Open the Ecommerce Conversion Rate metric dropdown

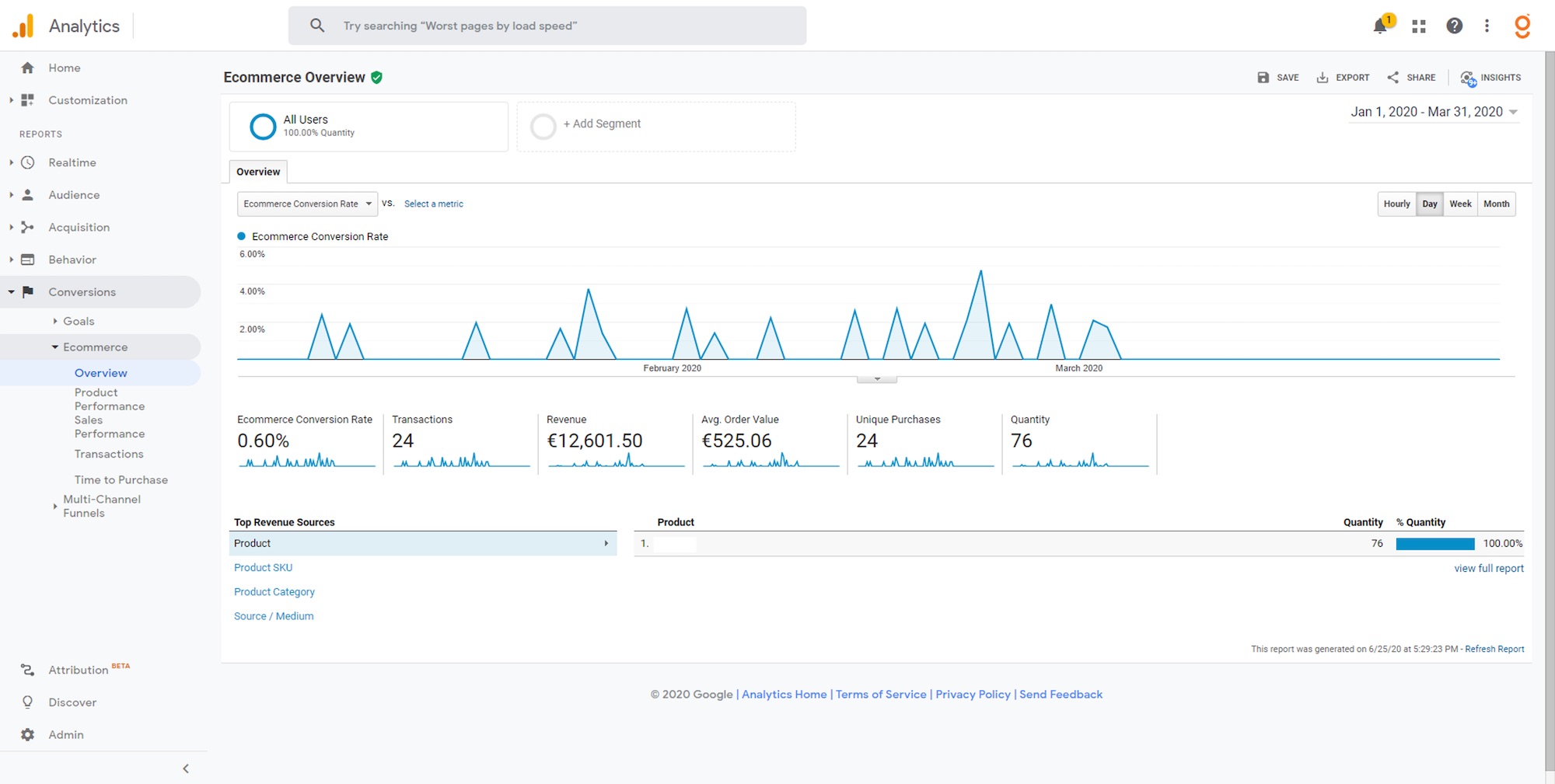tap(307, 204)
